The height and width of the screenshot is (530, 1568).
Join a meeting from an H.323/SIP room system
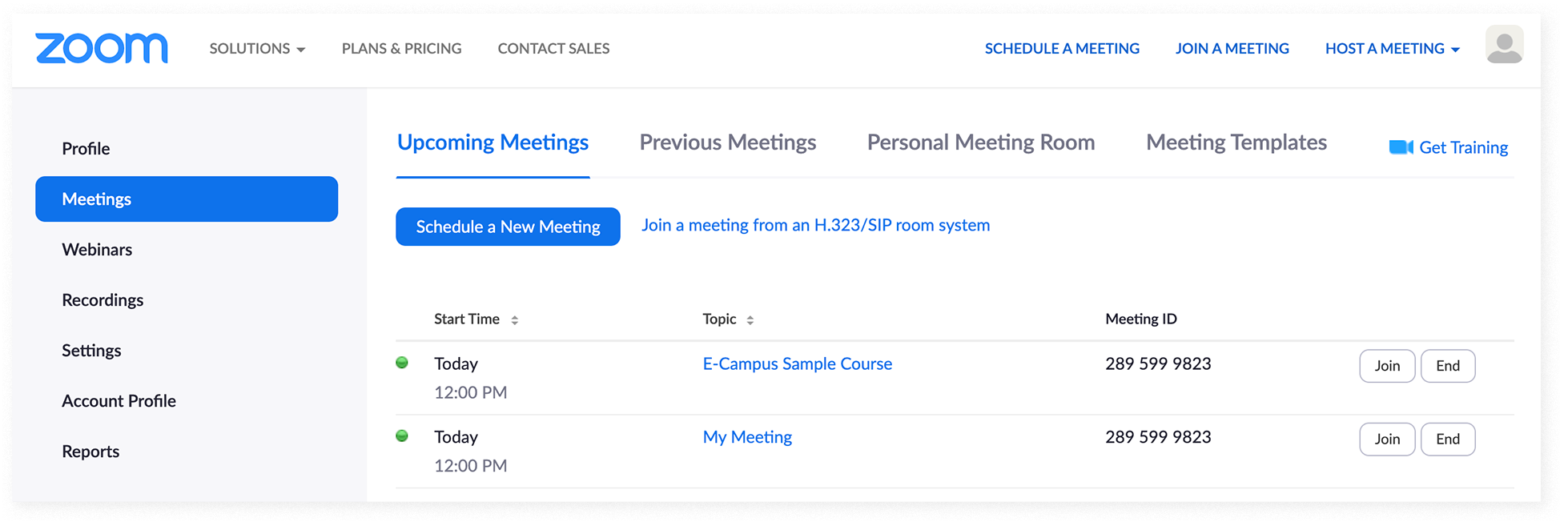point(814,225)
